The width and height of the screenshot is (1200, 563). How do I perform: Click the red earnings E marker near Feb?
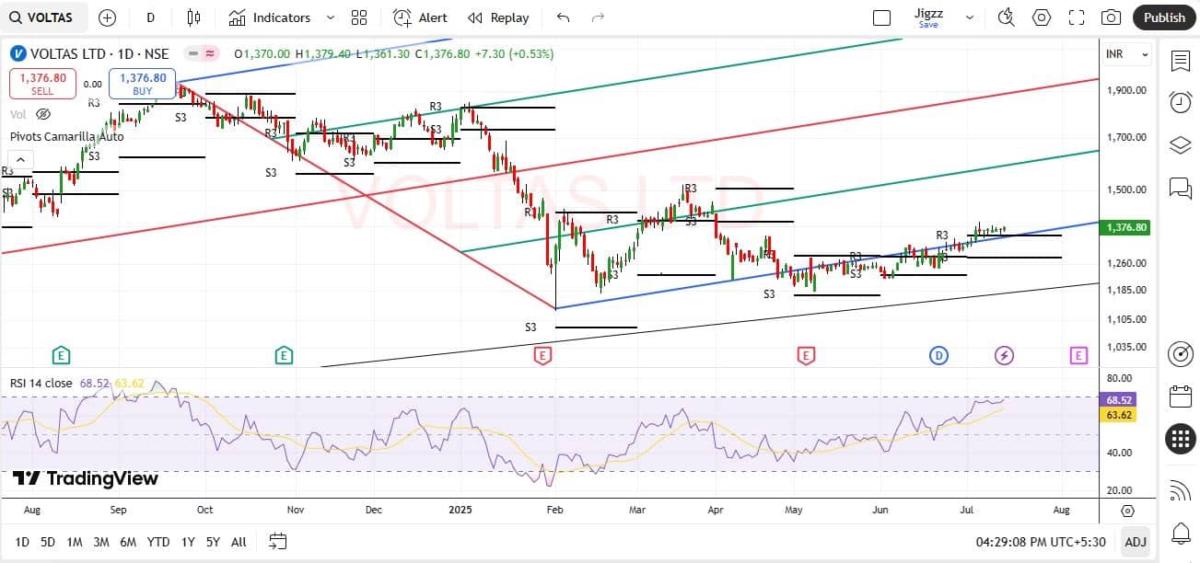[x=543, y=355]
